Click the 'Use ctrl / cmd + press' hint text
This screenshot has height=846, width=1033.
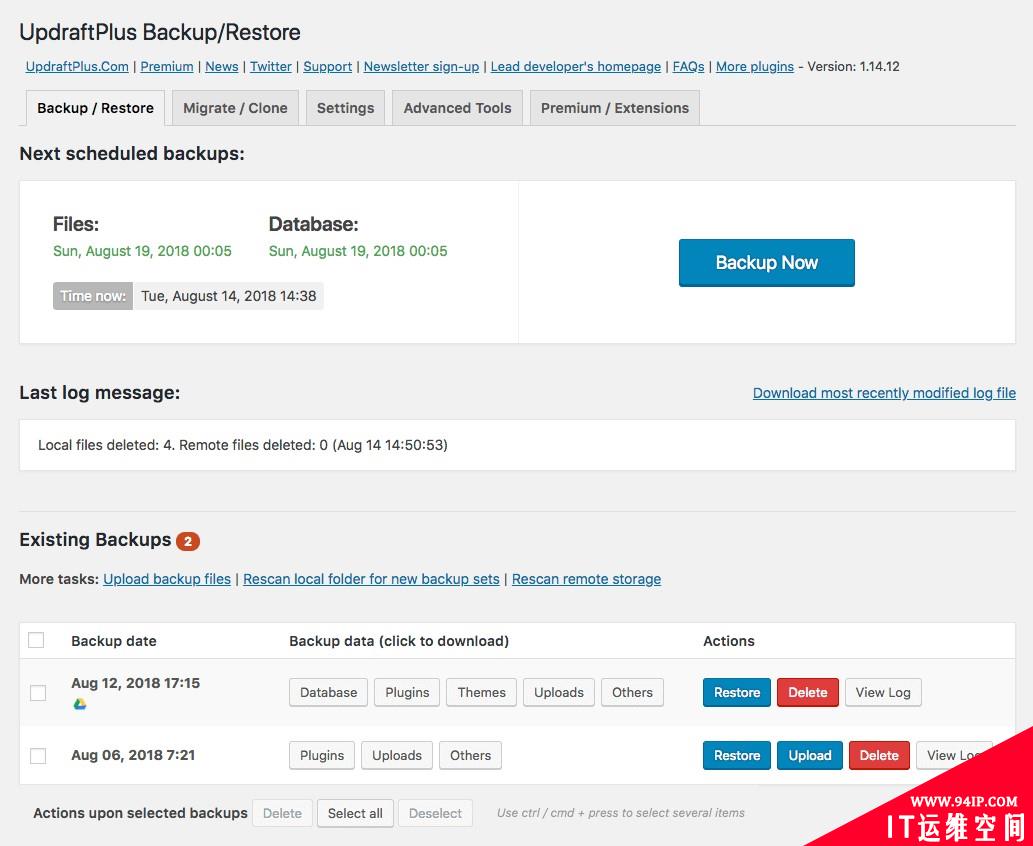pos(621,813)
